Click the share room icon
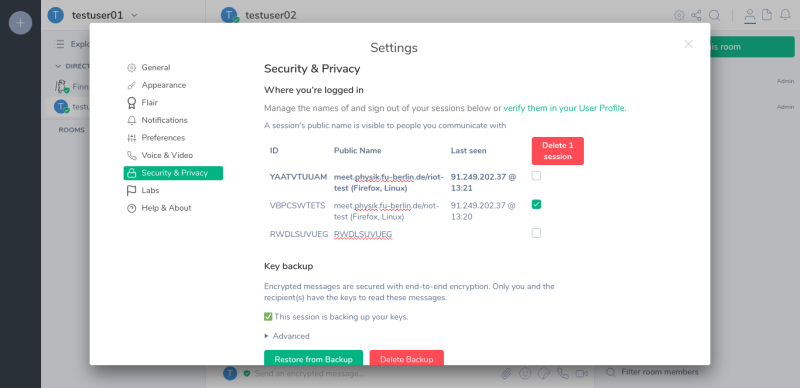 tap(696, 15)
